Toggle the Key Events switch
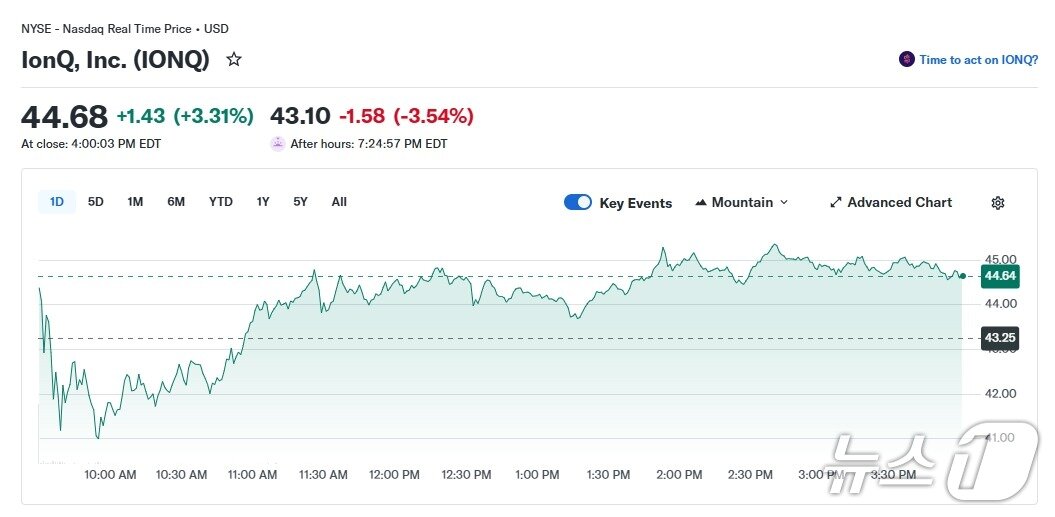Viewport: 1055px width, 517px height. pos(578,203)
